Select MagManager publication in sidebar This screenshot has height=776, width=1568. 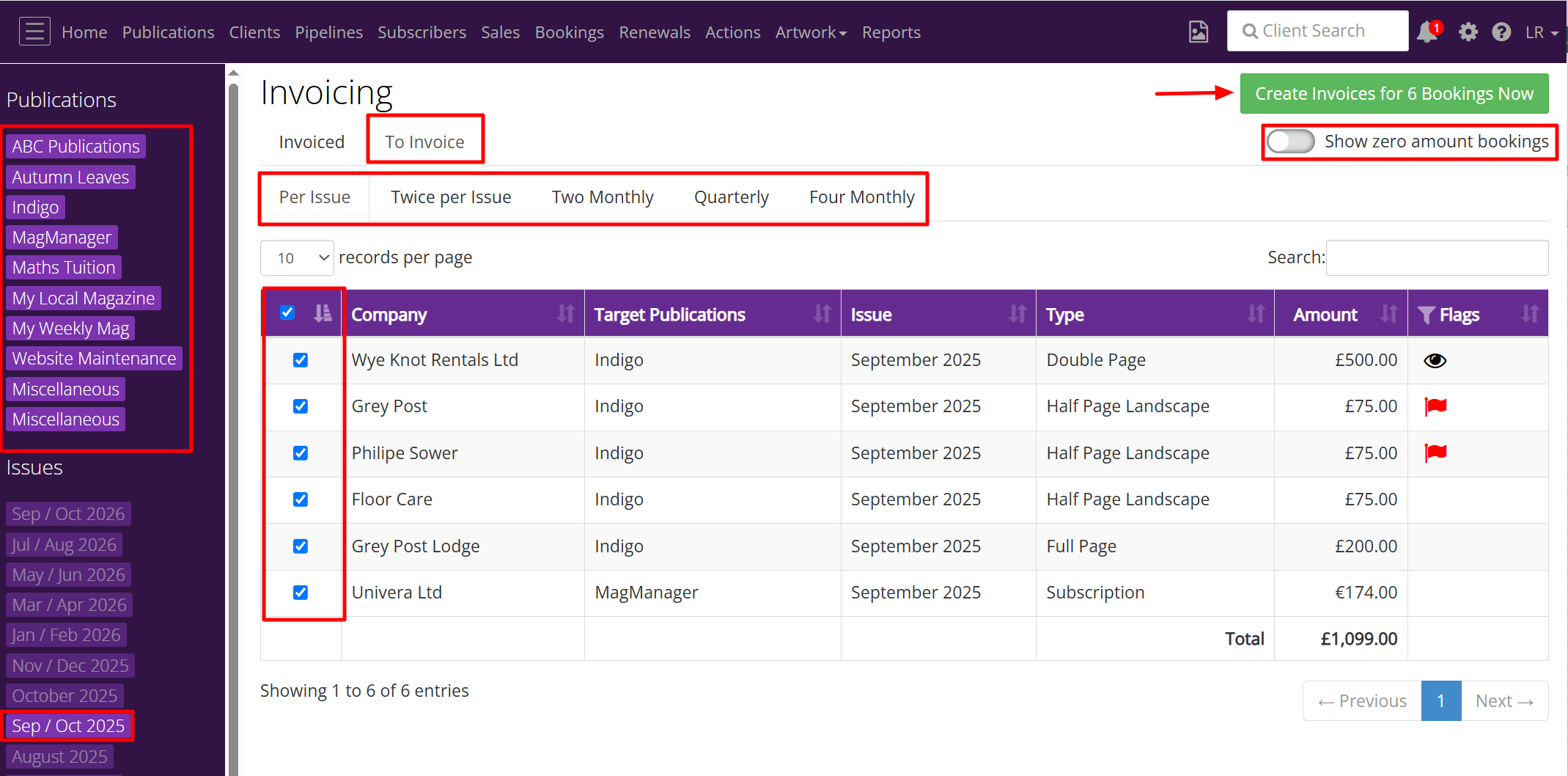(x=62, y=237)
